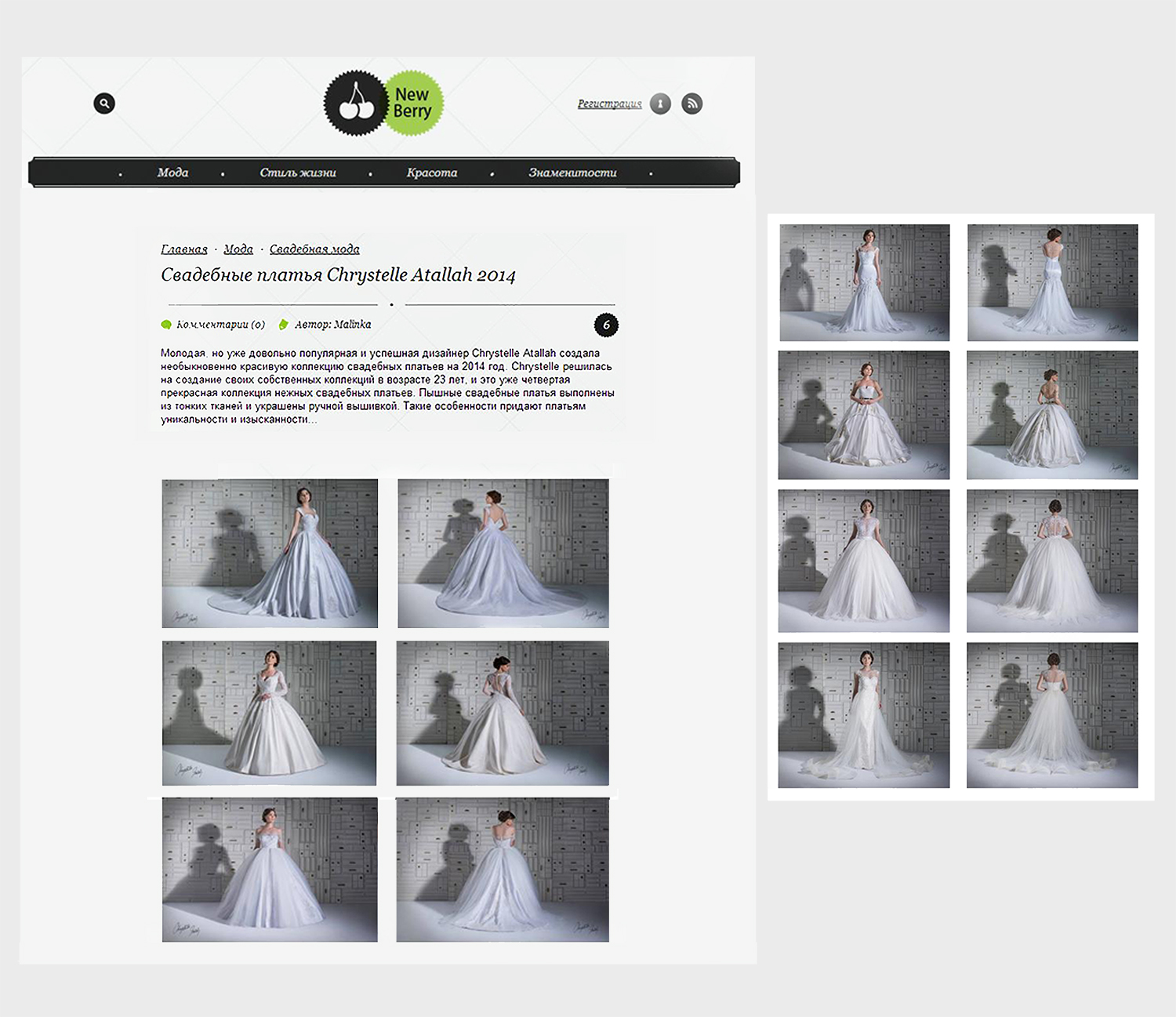Open the Комментарии (0) link
The height and width of the screenshot is (1017, 1176).
220,325
